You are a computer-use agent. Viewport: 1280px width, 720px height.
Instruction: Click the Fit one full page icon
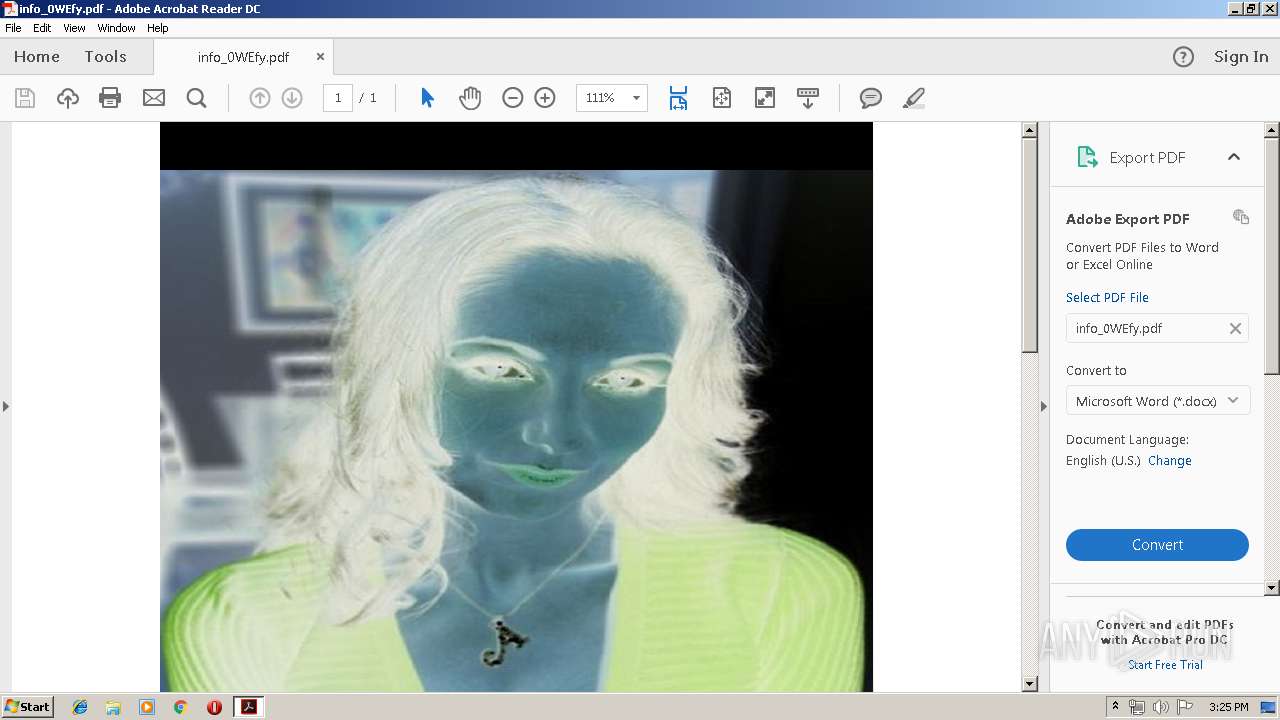click(722, 98)
